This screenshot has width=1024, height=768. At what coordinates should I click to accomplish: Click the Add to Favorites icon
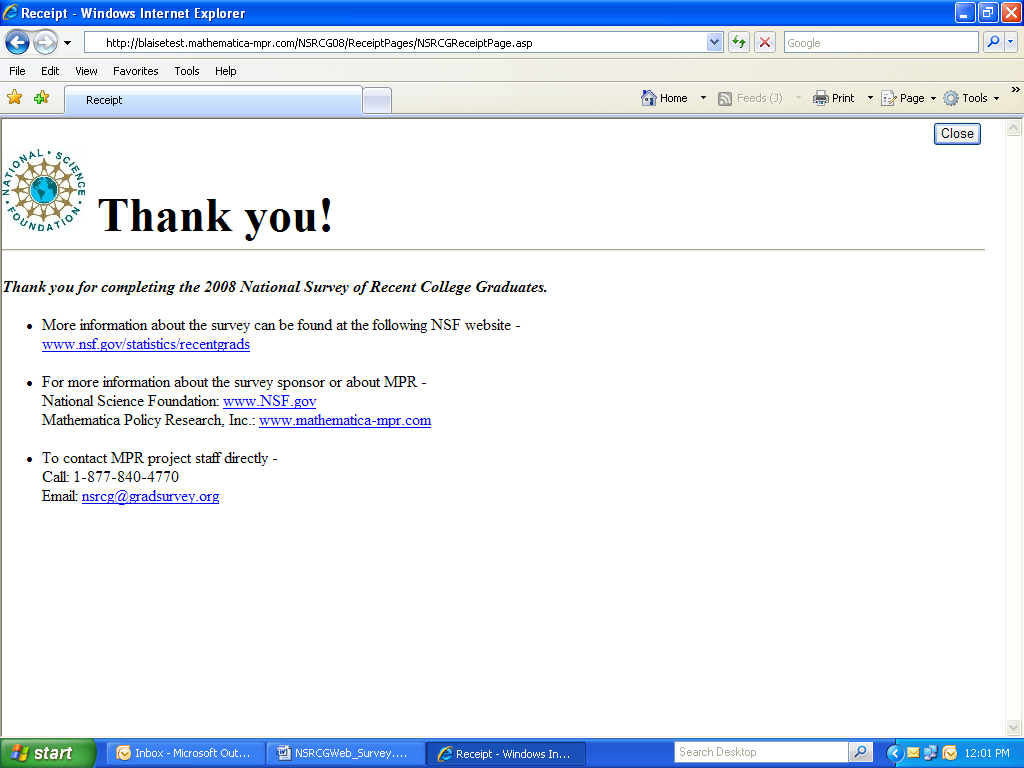coord(42,98)
